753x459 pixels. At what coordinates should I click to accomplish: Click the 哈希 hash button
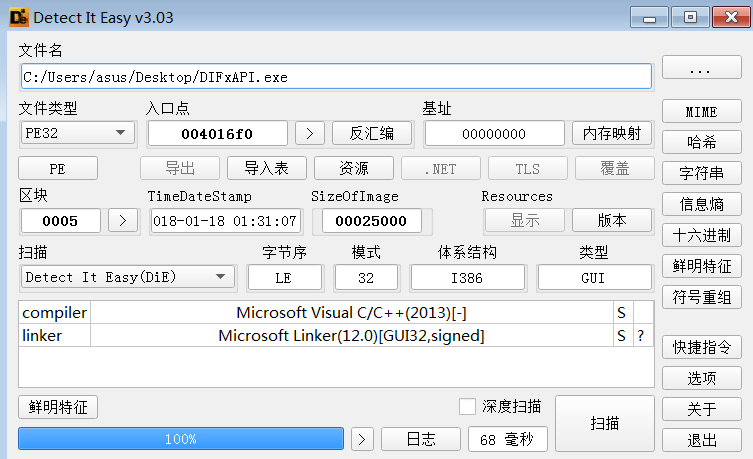[702, 142]
